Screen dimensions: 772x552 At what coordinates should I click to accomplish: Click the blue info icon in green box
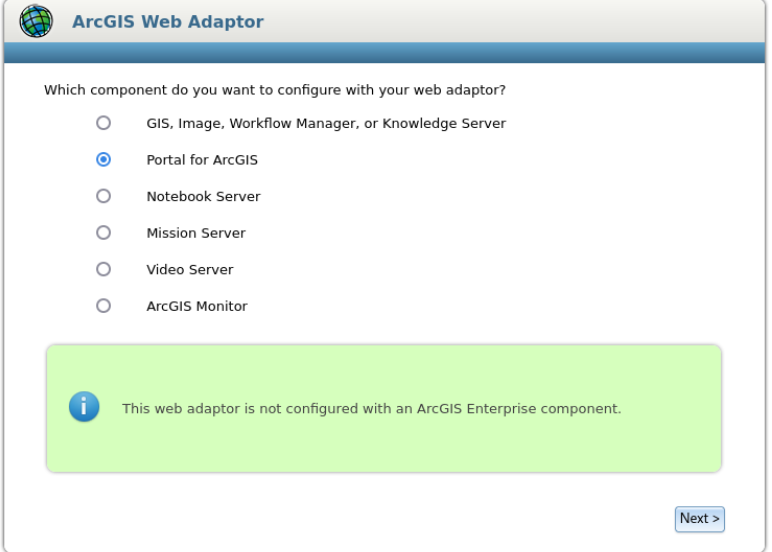click(x=84, y=407)
